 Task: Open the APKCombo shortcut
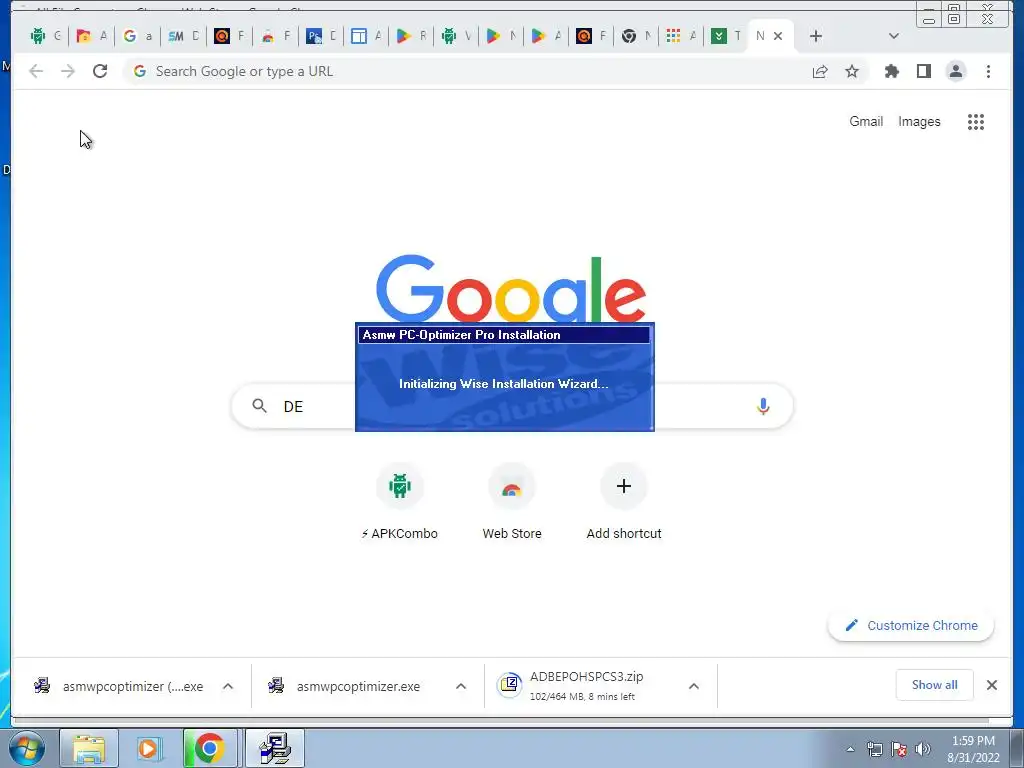pyautogui.click(x=400, y=502)
